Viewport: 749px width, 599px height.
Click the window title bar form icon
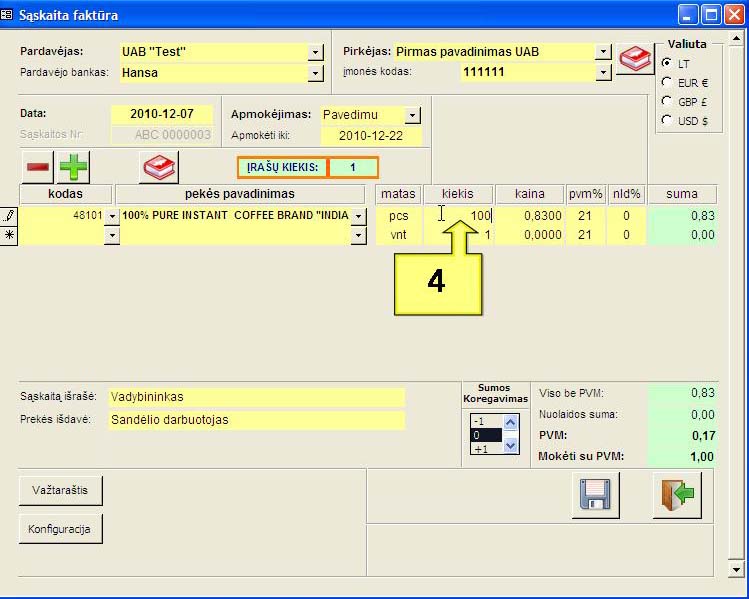click(6, 15)
